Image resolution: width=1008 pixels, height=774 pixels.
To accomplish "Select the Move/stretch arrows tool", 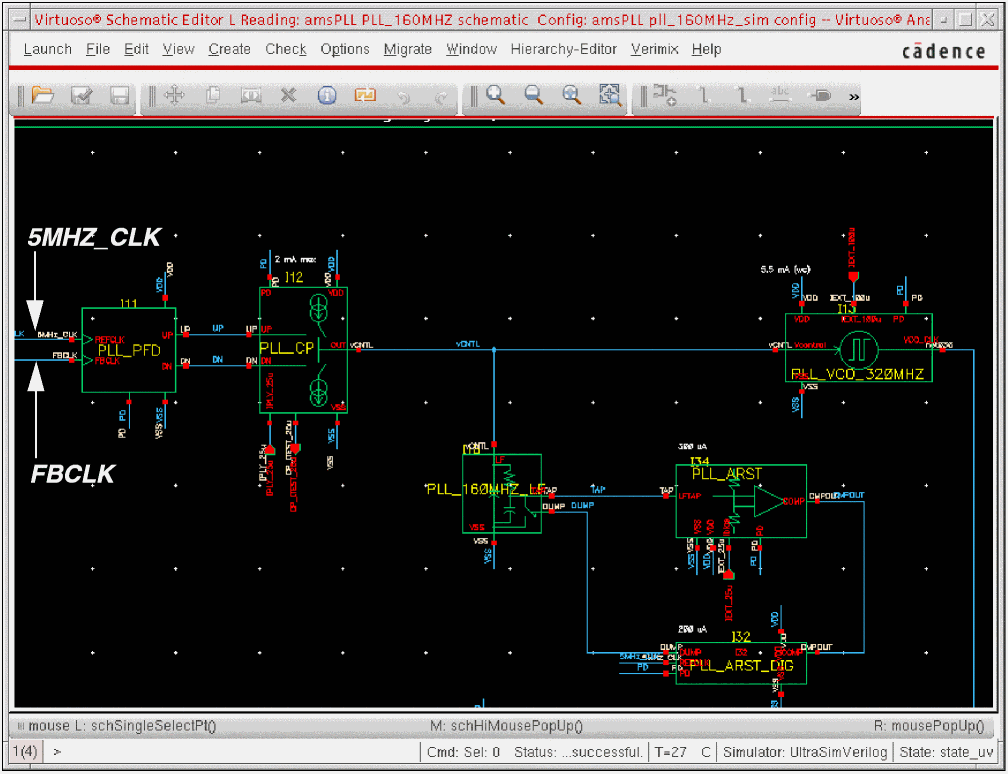I will tap(174, 96).
